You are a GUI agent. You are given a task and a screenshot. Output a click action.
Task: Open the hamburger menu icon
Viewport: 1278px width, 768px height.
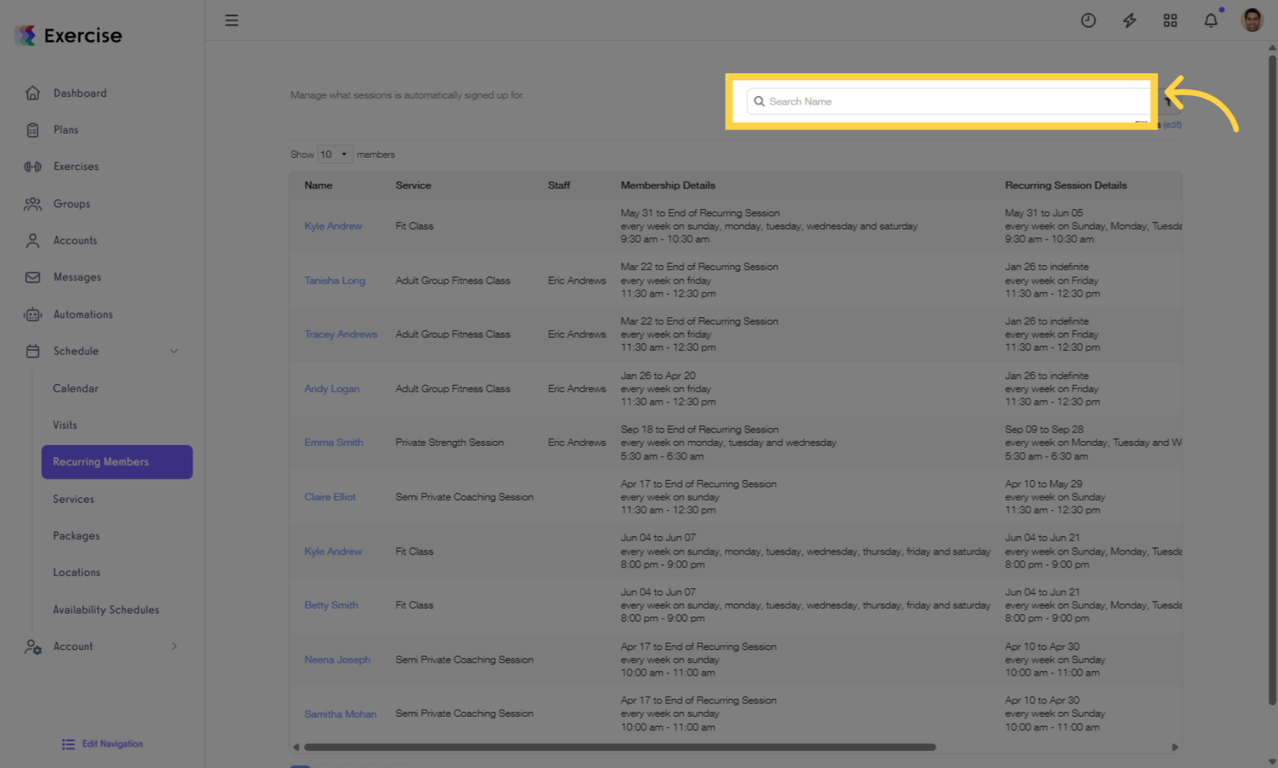coord(231,20)
